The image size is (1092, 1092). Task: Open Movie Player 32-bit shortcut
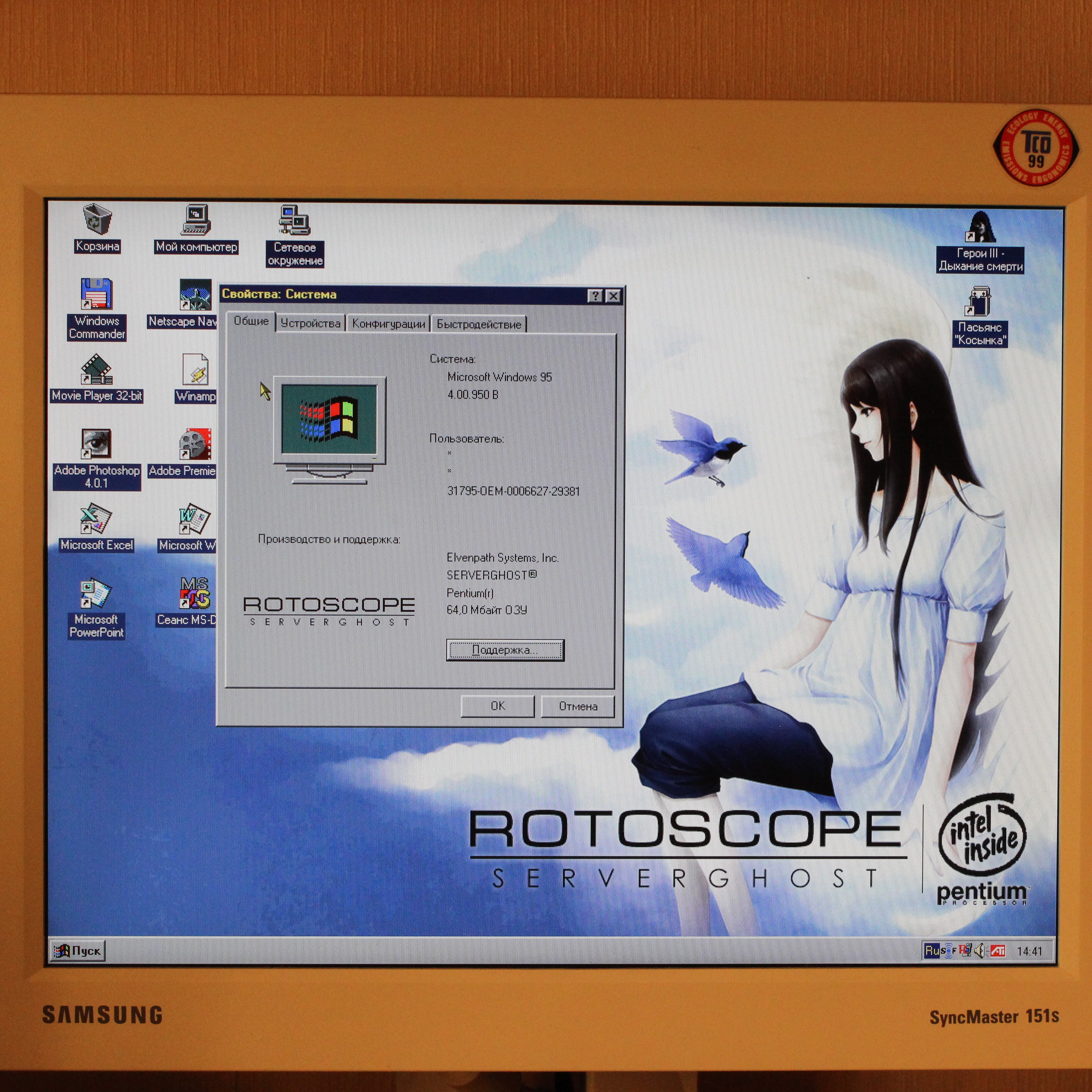pyautogui.click(x=96, y=370)
